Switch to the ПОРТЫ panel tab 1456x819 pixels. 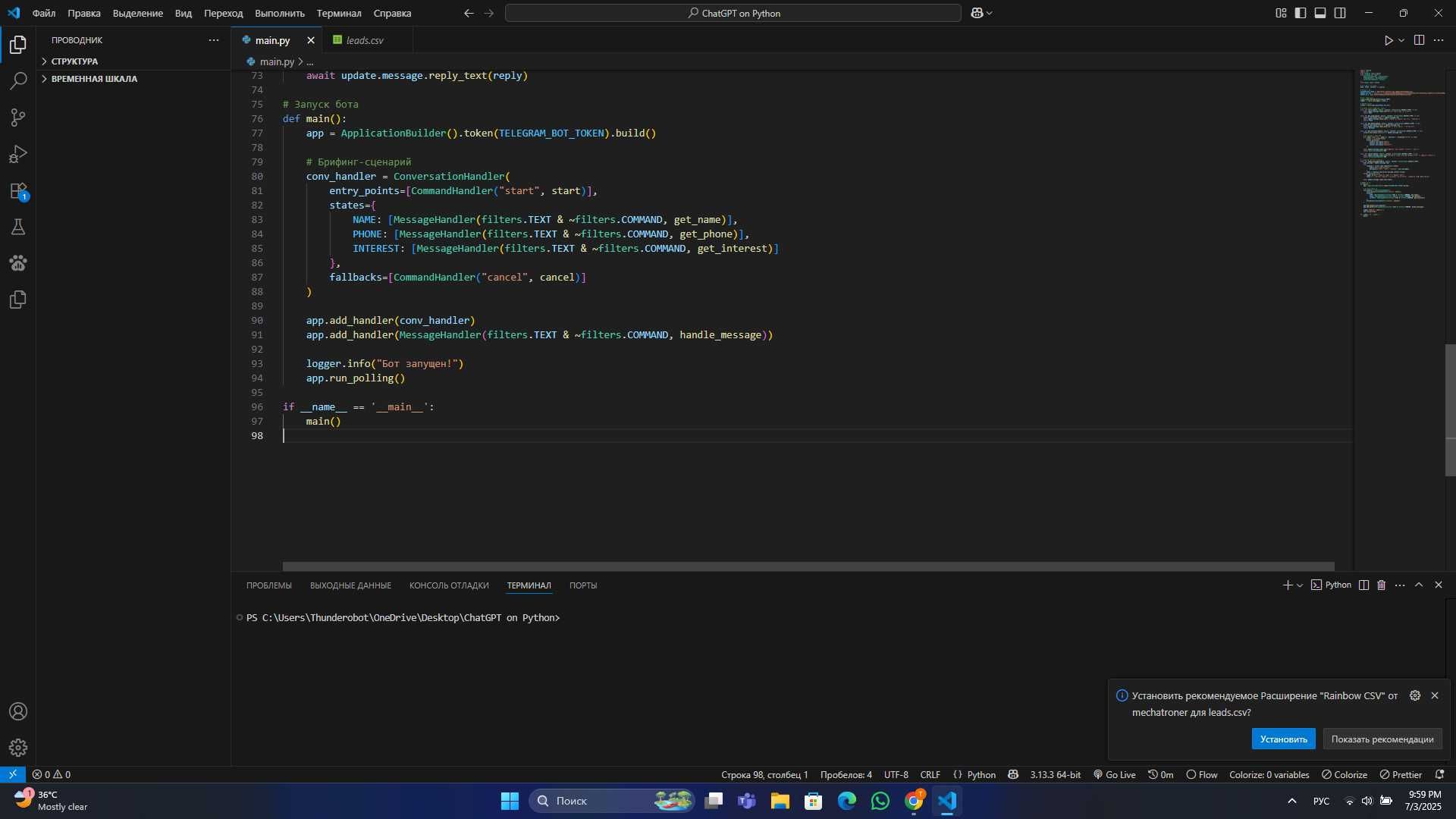(x=583, y=585)
